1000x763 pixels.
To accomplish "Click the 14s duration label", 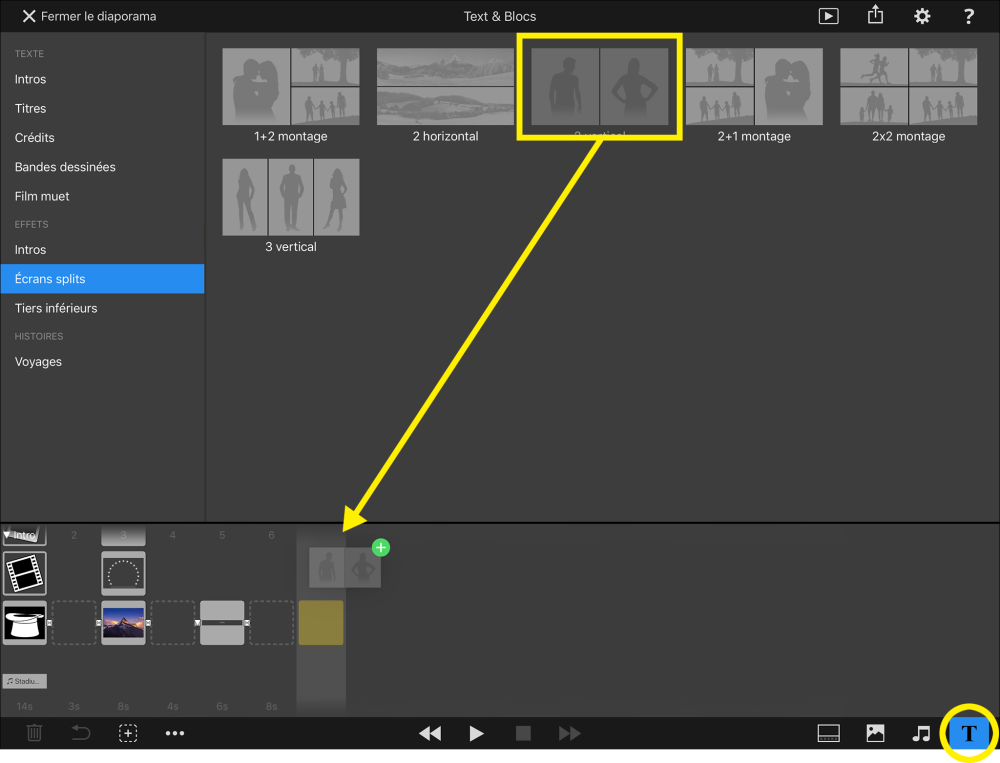I will coord(24,706).
